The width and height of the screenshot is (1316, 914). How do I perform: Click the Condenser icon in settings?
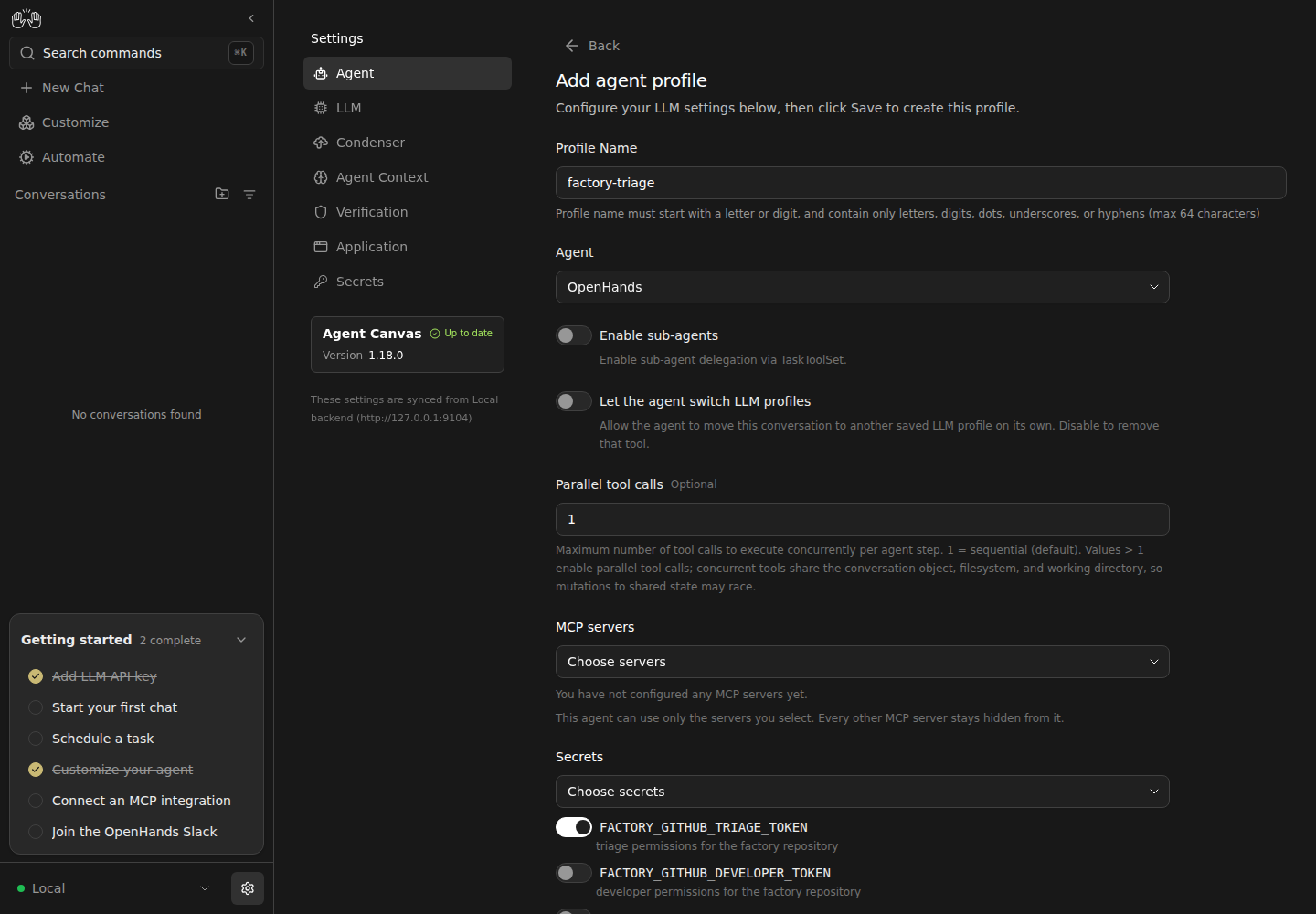click(321, 143)
